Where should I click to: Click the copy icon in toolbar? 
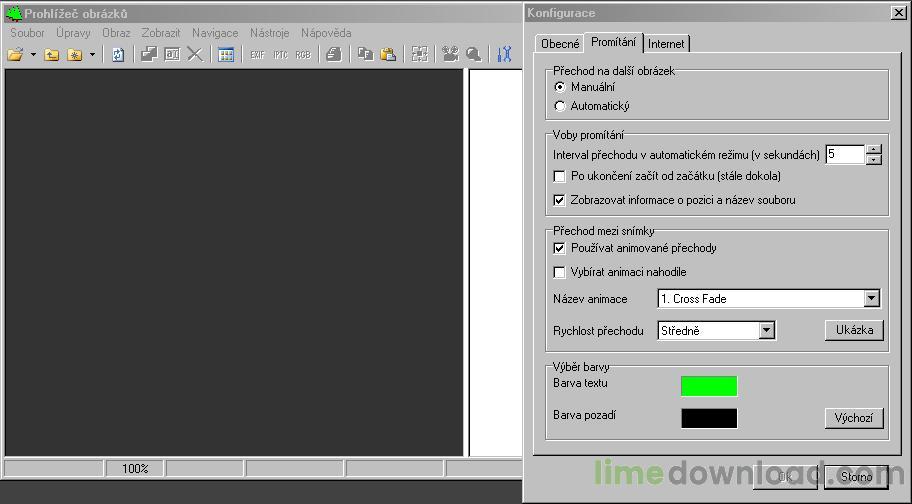point(365,54)
